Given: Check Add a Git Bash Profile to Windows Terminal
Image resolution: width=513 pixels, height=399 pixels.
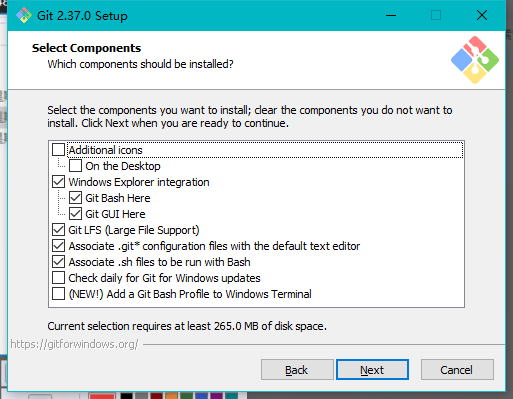Looking at the screenshot, I should (x=59, y=294).
